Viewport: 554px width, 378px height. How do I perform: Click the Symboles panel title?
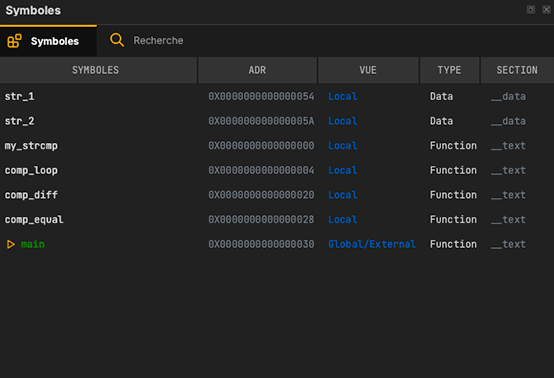(x=33, y=11)
